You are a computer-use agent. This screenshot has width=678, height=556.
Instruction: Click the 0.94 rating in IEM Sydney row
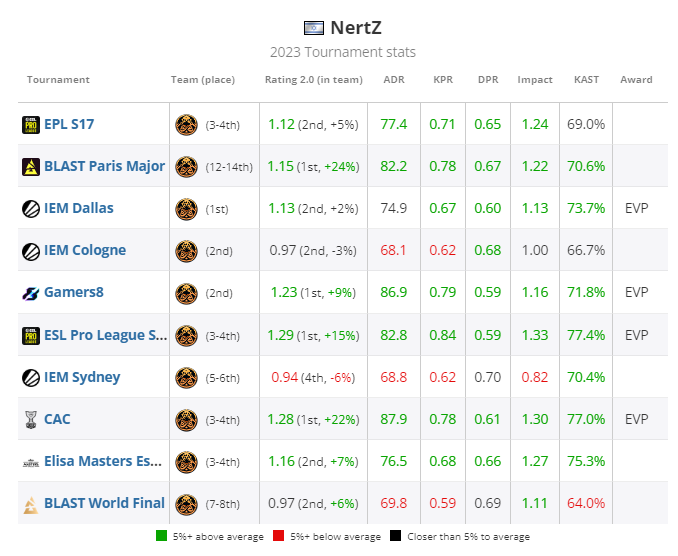(285, 377)
